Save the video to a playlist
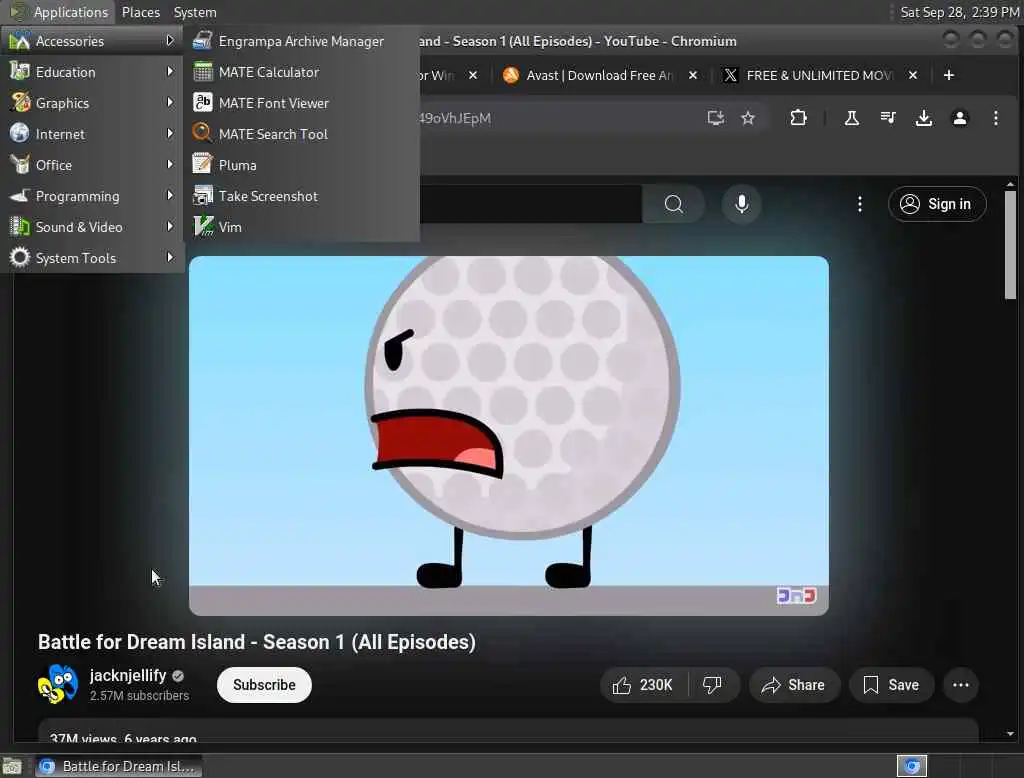 pyautogui.click(x=891, y=685)
